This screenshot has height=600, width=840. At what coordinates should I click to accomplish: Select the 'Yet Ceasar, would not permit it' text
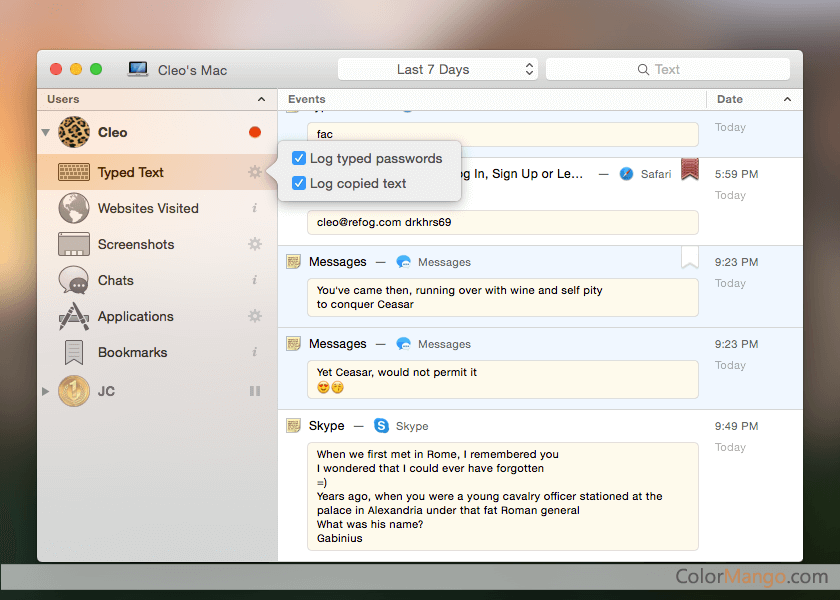(502, 379)
